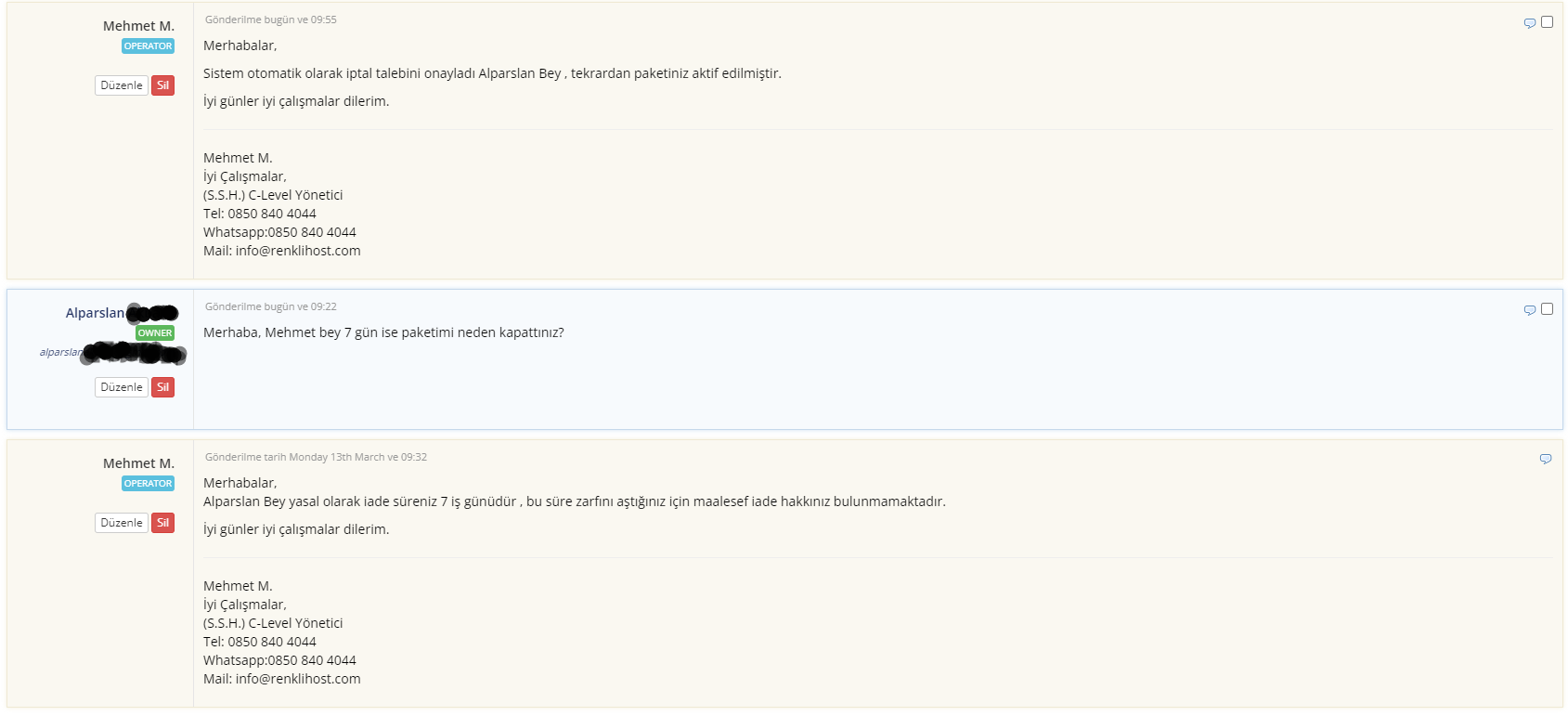Remove the 13th March reply with Sil
The image size is (1568, 716).
point(162,523)
